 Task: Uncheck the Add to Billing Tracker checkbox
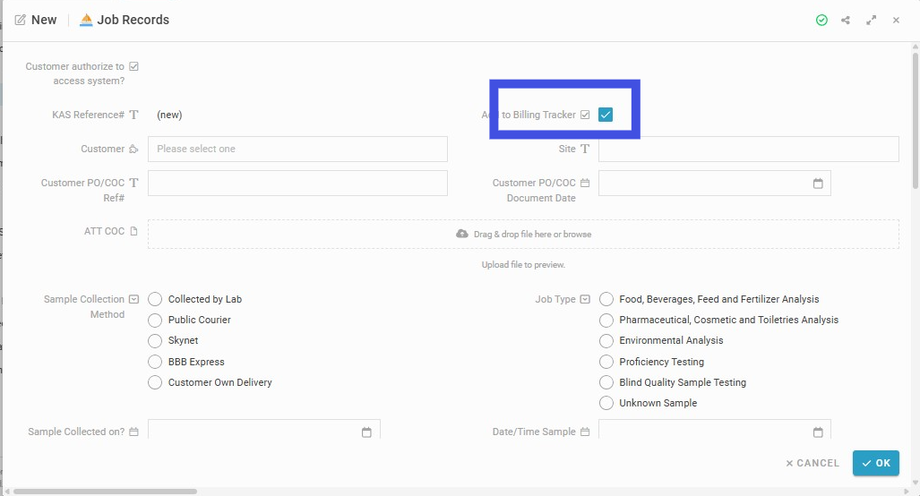click(606, 114)
